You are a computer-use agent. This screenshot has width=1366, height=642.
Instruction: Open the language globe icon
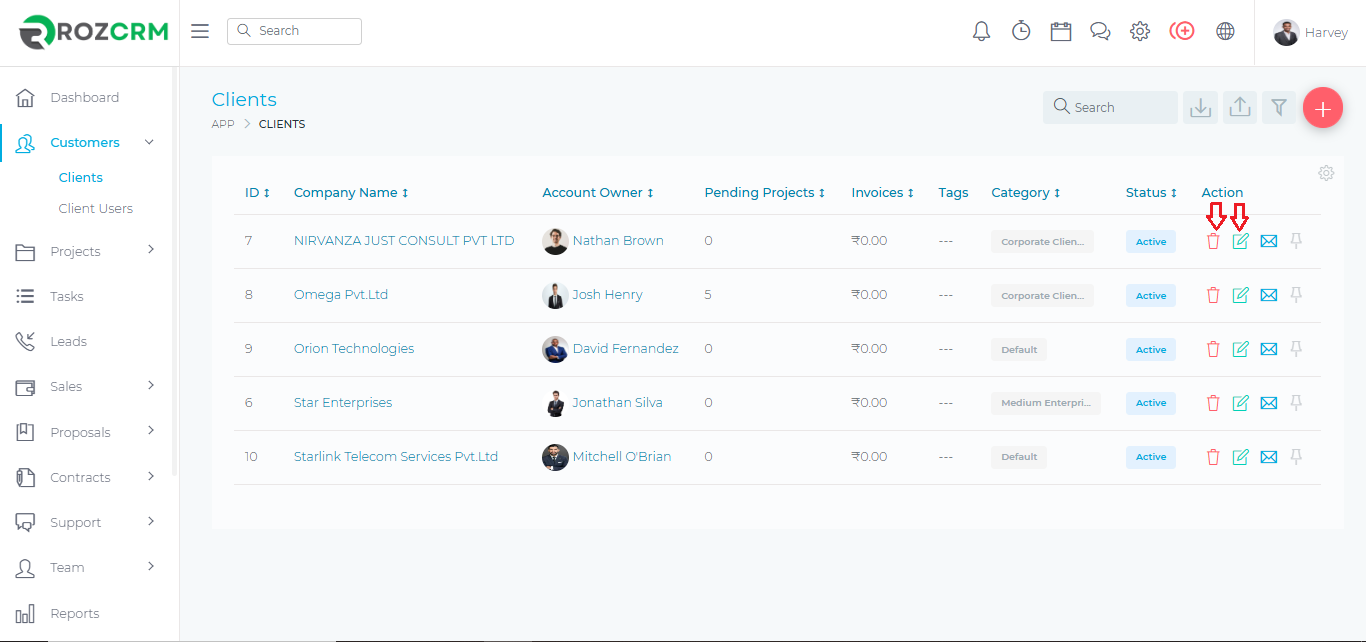1225,31
